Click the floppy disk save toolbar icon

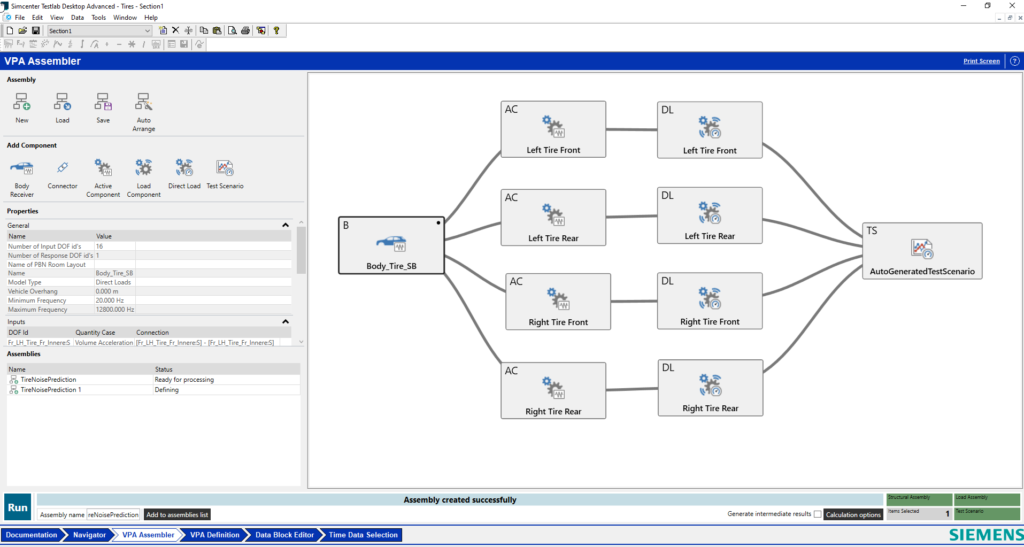pos(35,31)
